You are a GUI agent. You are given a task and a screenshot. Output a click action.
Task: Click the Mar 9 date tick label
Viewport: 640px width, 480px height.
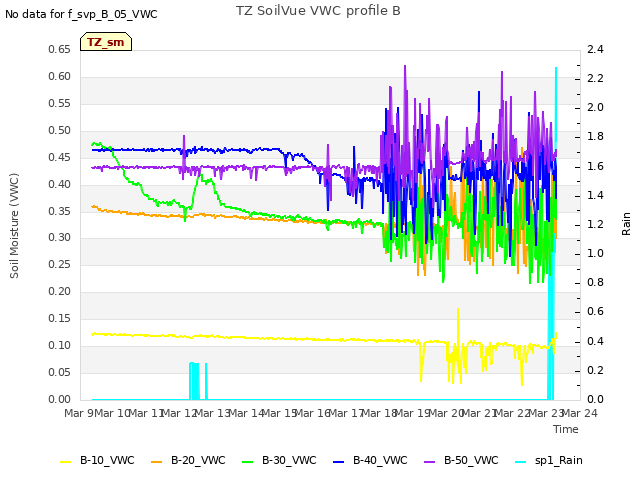[79, 413]
